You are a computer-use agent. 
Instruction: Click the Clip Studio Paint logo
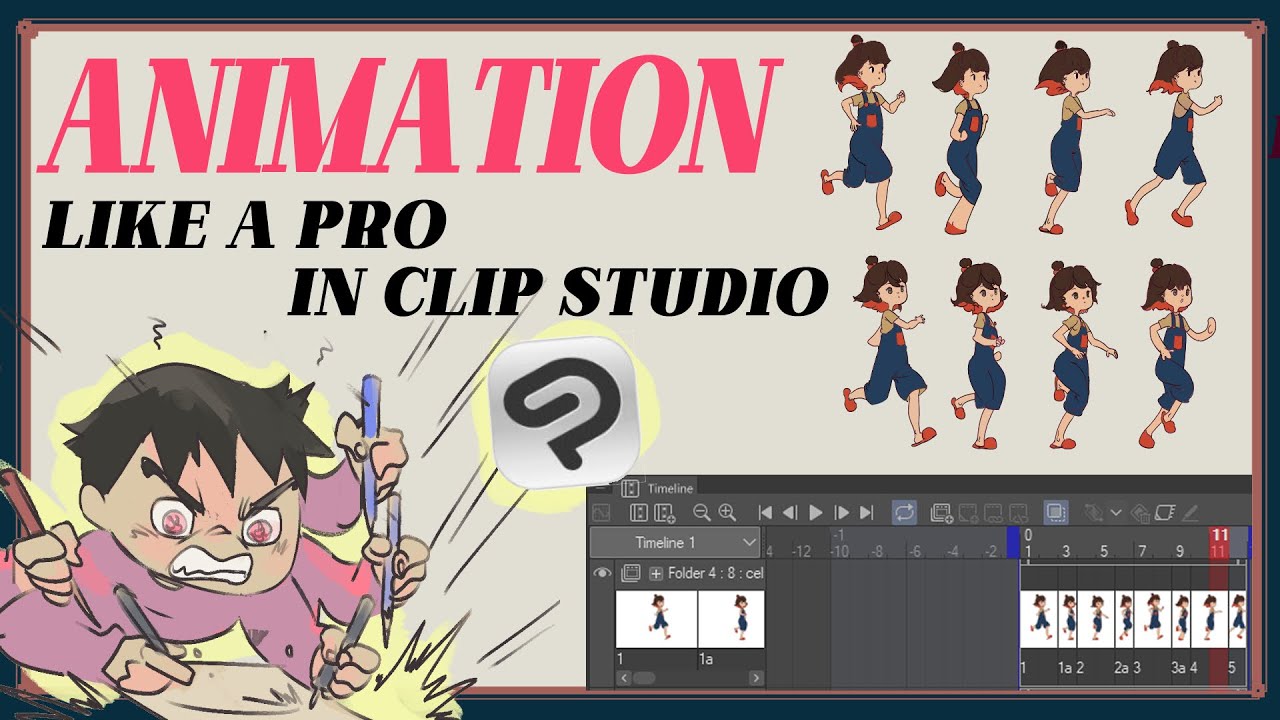click(x=563, y=411)
